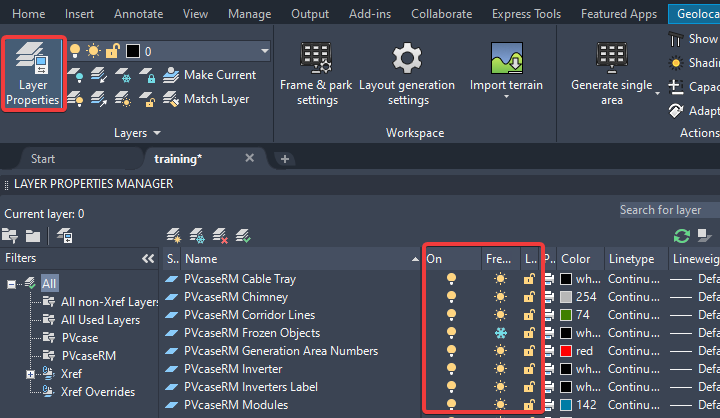Select the All Used Layers filter

[x=101, y=320]
